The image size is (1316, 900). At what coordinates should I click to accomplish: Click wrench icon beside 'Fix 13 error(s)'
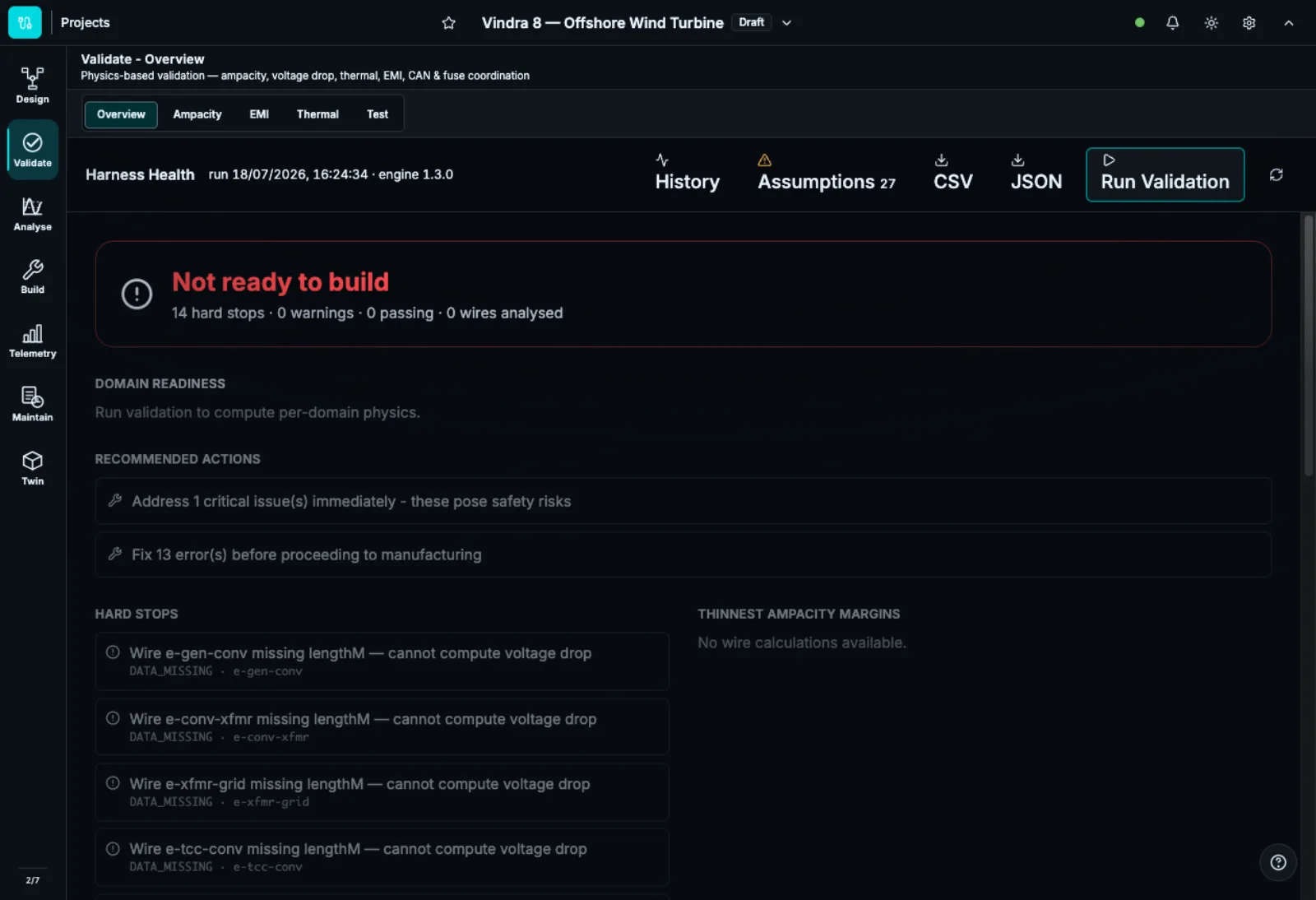pyautogui.click(x=115, y=554)
